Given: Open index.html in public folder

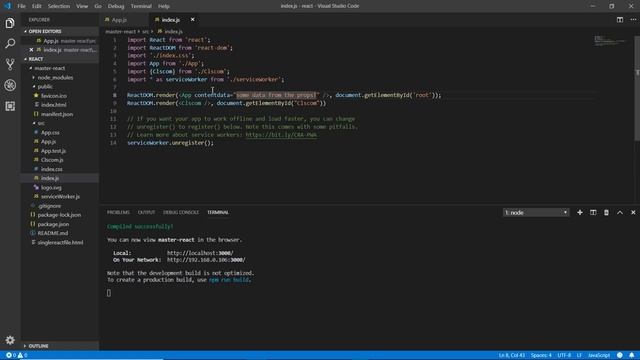Looking at the screenshot, I should (x=53, y=105).
